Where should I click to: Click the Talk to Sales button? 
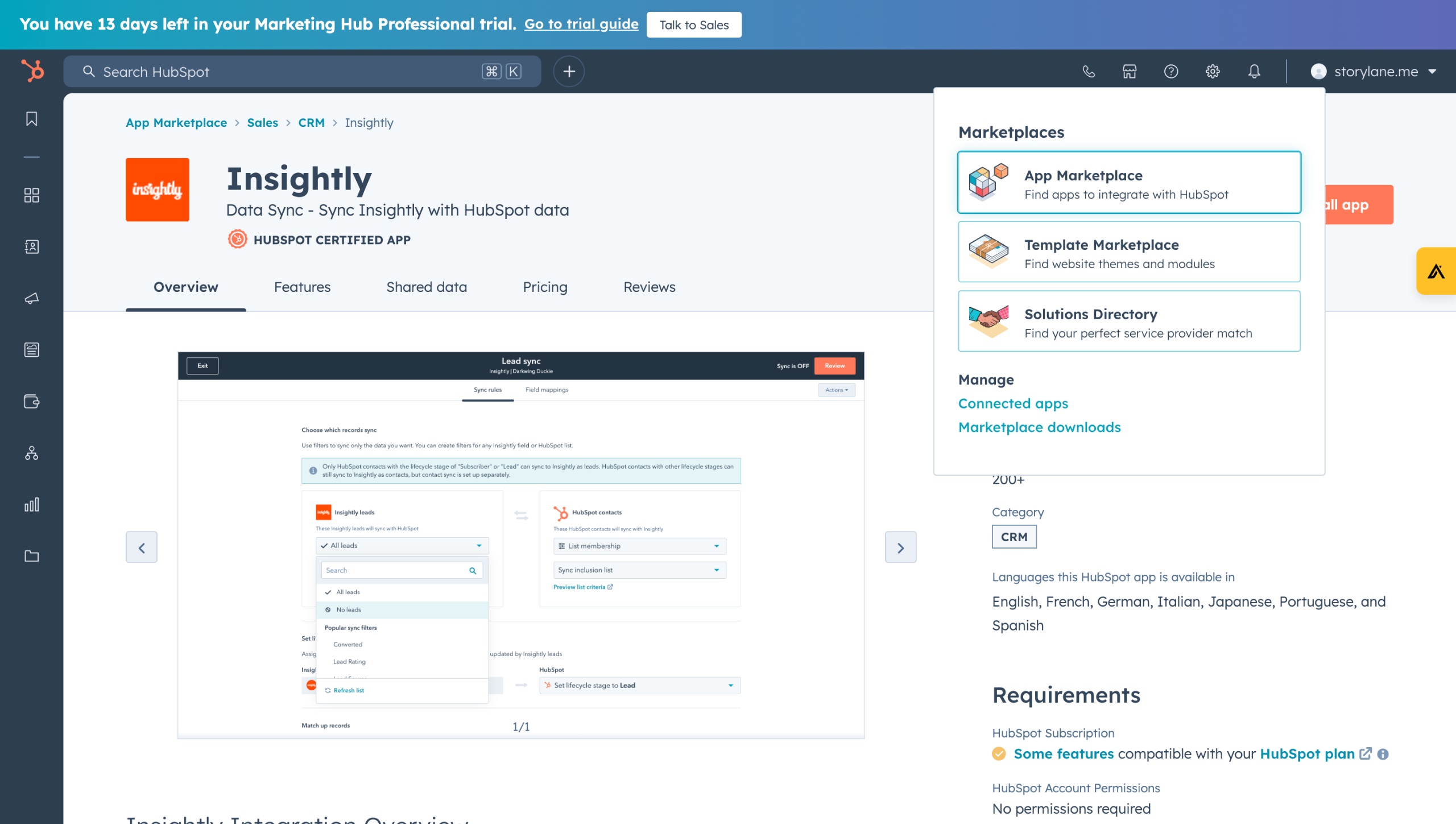click(694, 25)
